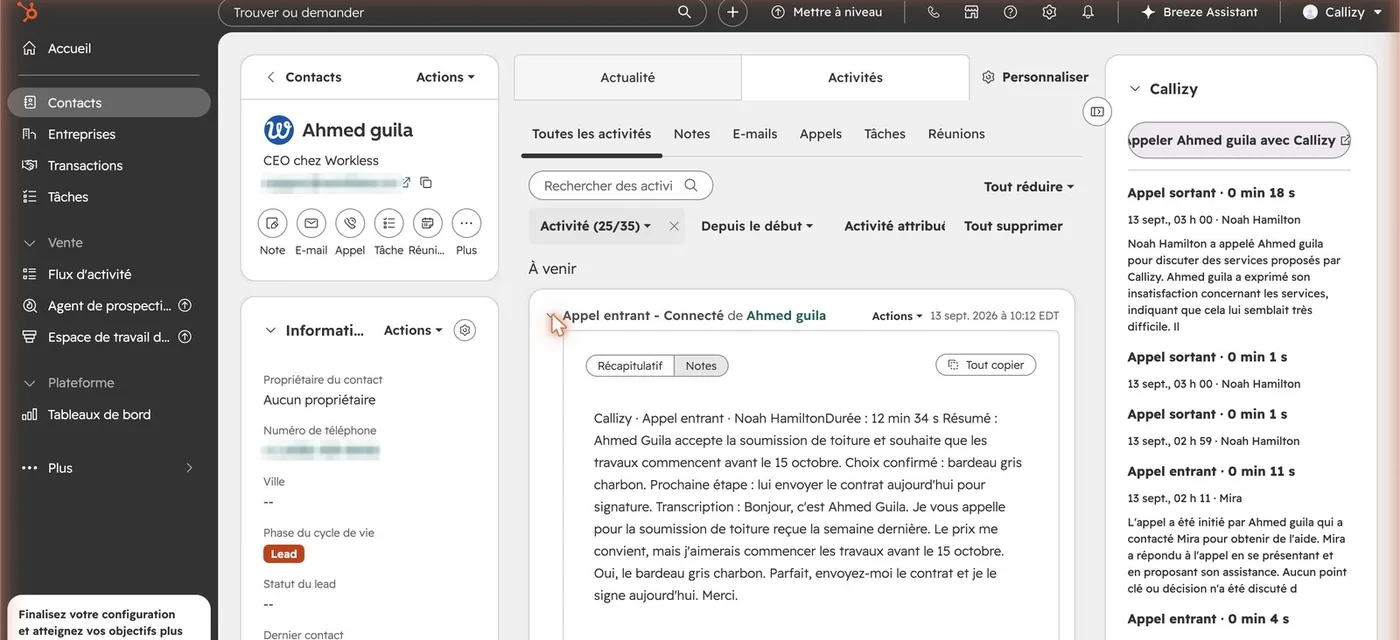
Task: Open the notifications bell icon
Action: (1088, 12)
